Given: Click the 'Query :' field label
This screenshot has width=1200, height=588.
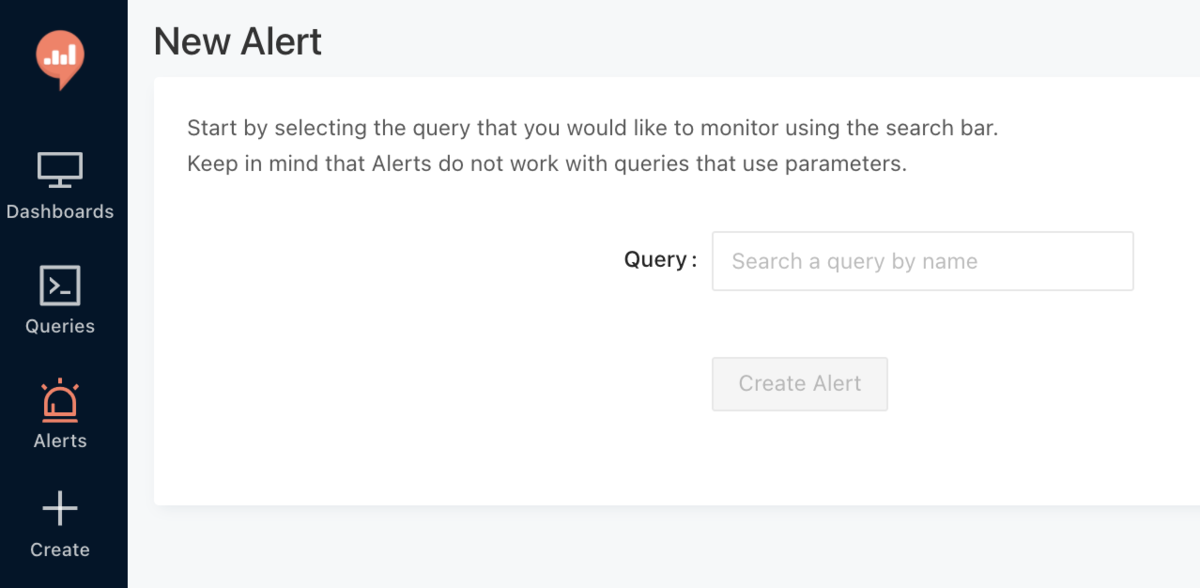Looking at the screenshot, I should (660, 260).
